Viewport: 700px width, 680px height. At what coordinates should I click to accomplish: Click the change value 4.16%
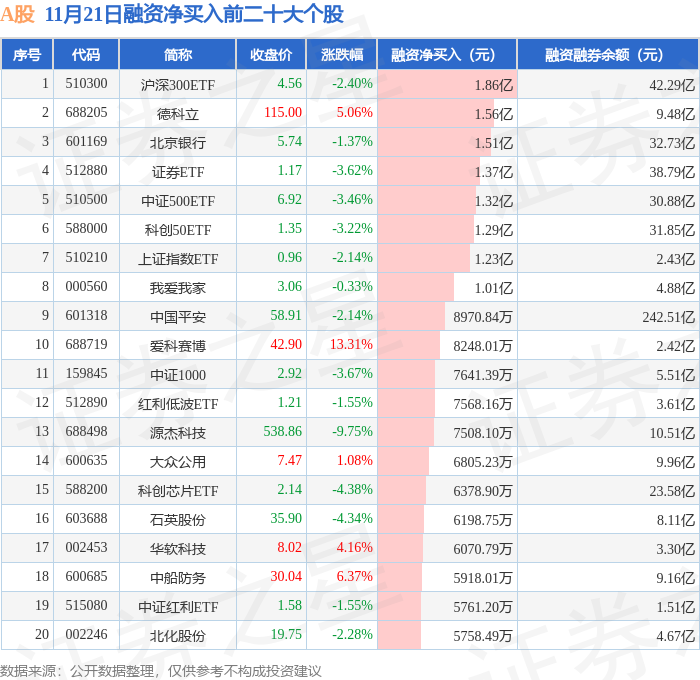click(x=354, y=548)
